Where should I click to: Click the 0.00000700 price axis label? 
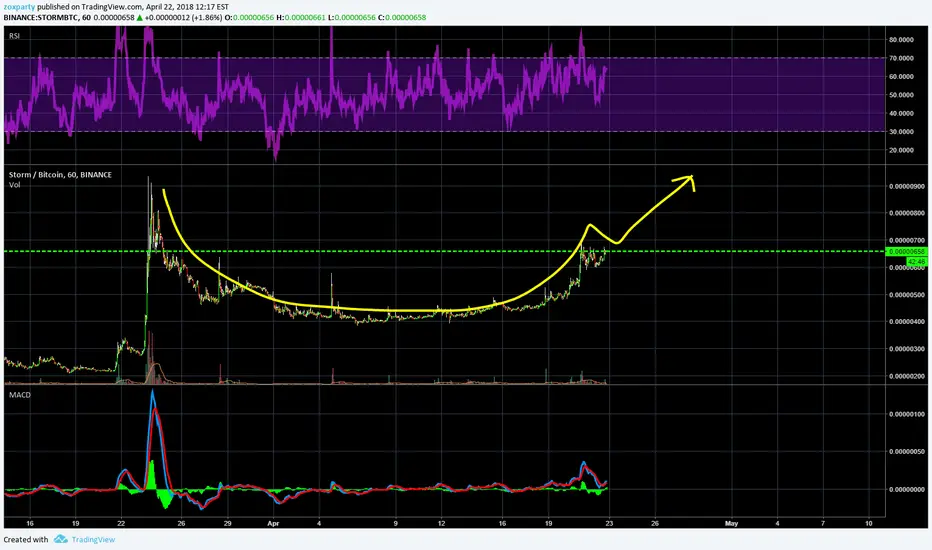pyautogui.click(x=907, y=240)
